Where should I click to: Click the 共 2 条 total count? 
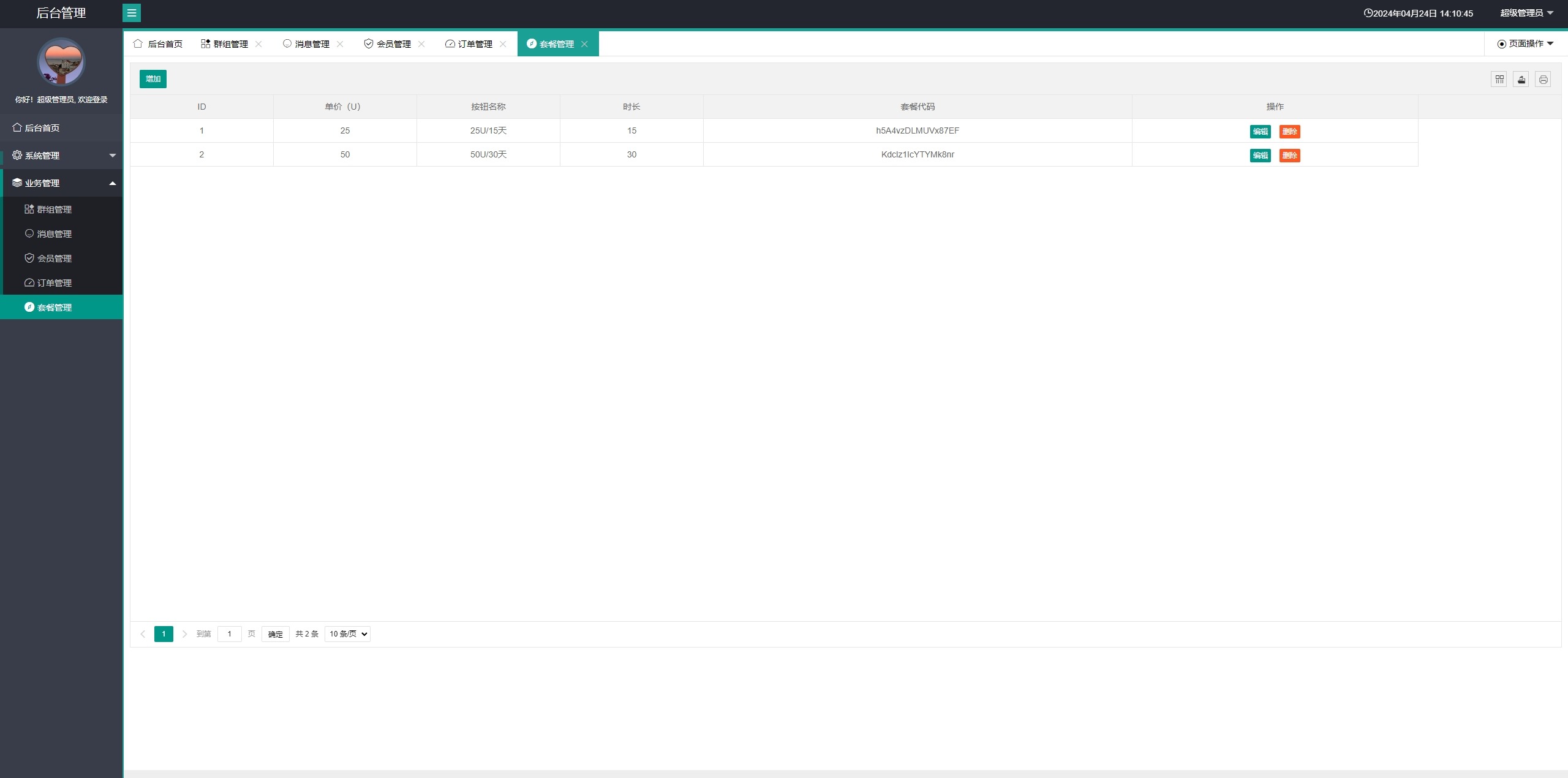307,634
